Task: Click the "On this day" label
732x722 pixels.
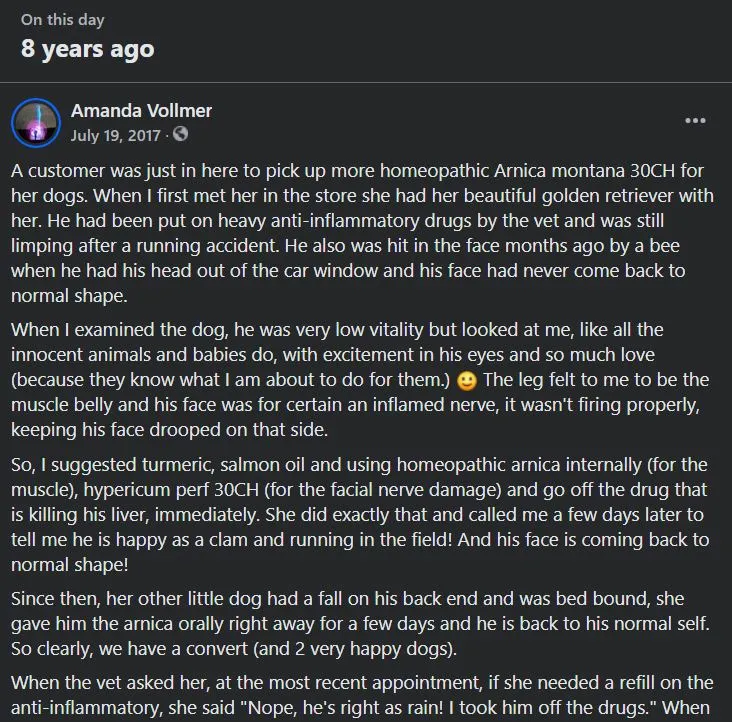Action: tap(63, 20)
